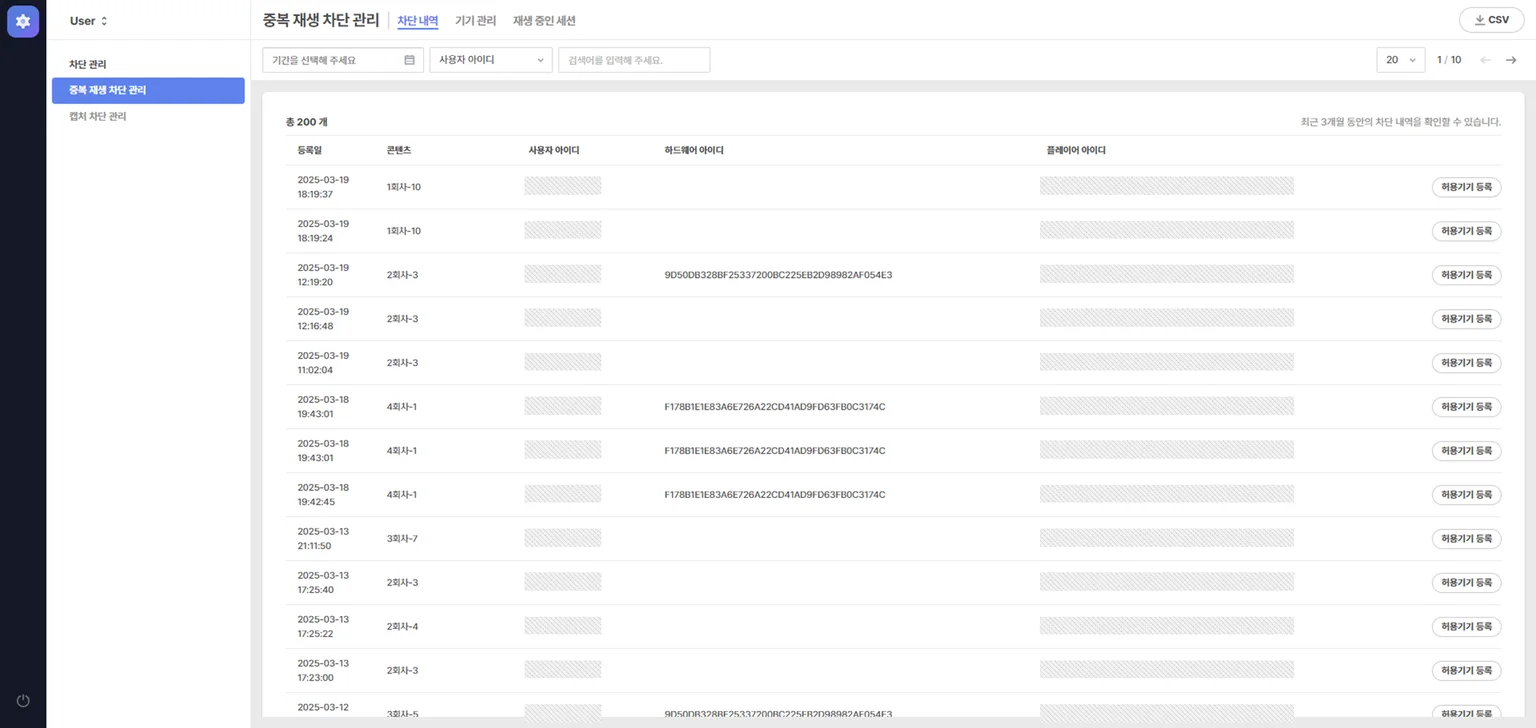The image size is (1536, 728).
Task: Click 허용기기 등록 for the 2025-03-19 18:19:24 row
Action: (1466, 231)
